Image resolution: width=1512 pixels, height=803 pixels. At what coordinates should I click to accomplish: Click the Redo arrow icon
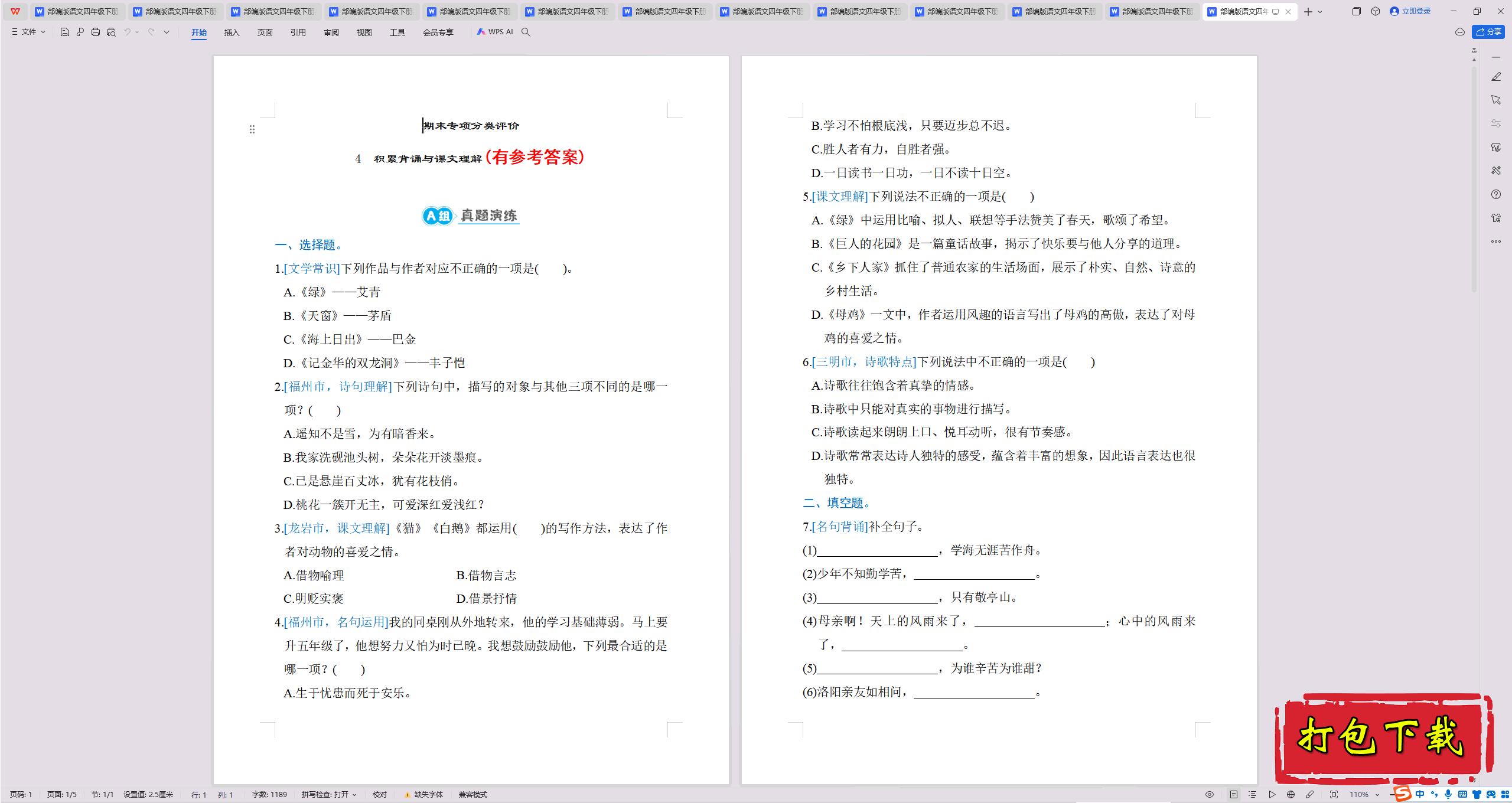[x=151, y=32]
